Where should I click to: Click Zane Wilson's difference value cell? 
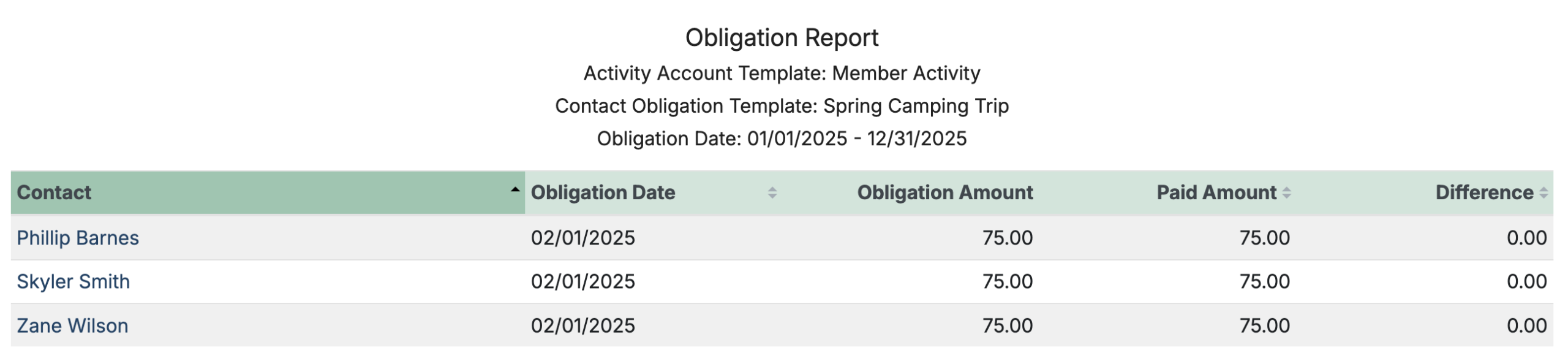(x=1526, y=325)
